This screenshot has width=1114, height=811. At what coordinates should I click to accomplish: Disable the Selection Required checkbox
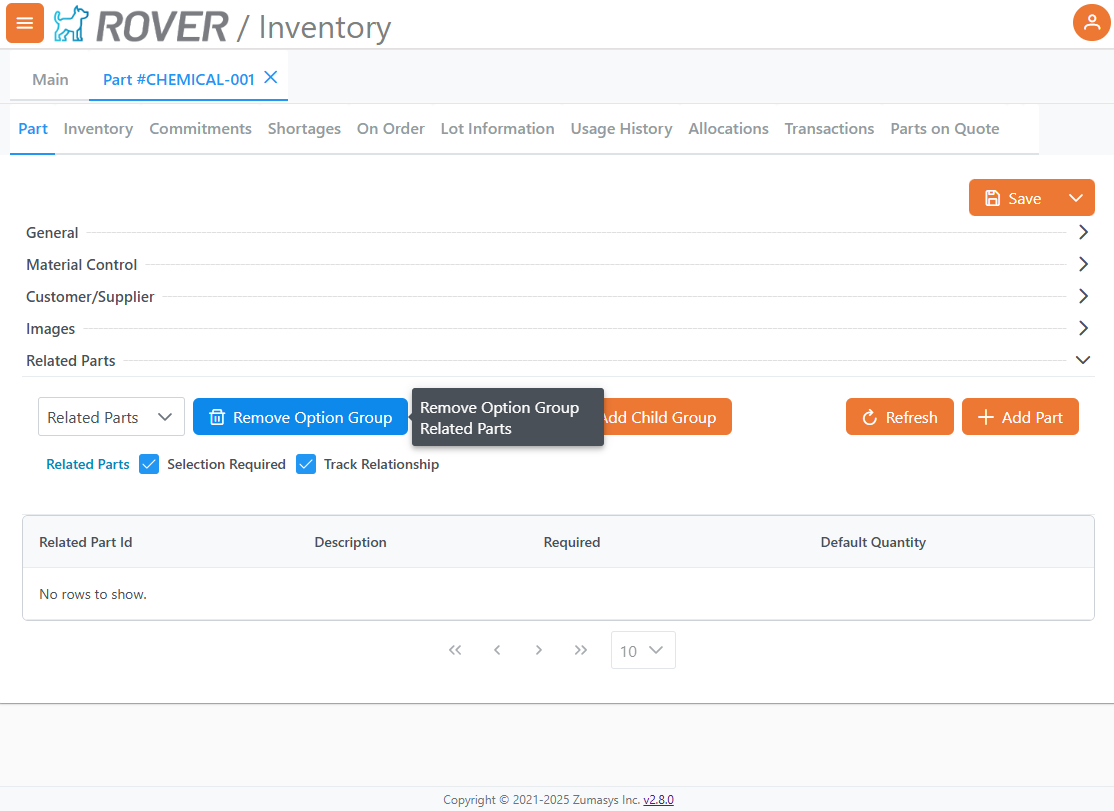coord(149,464)
